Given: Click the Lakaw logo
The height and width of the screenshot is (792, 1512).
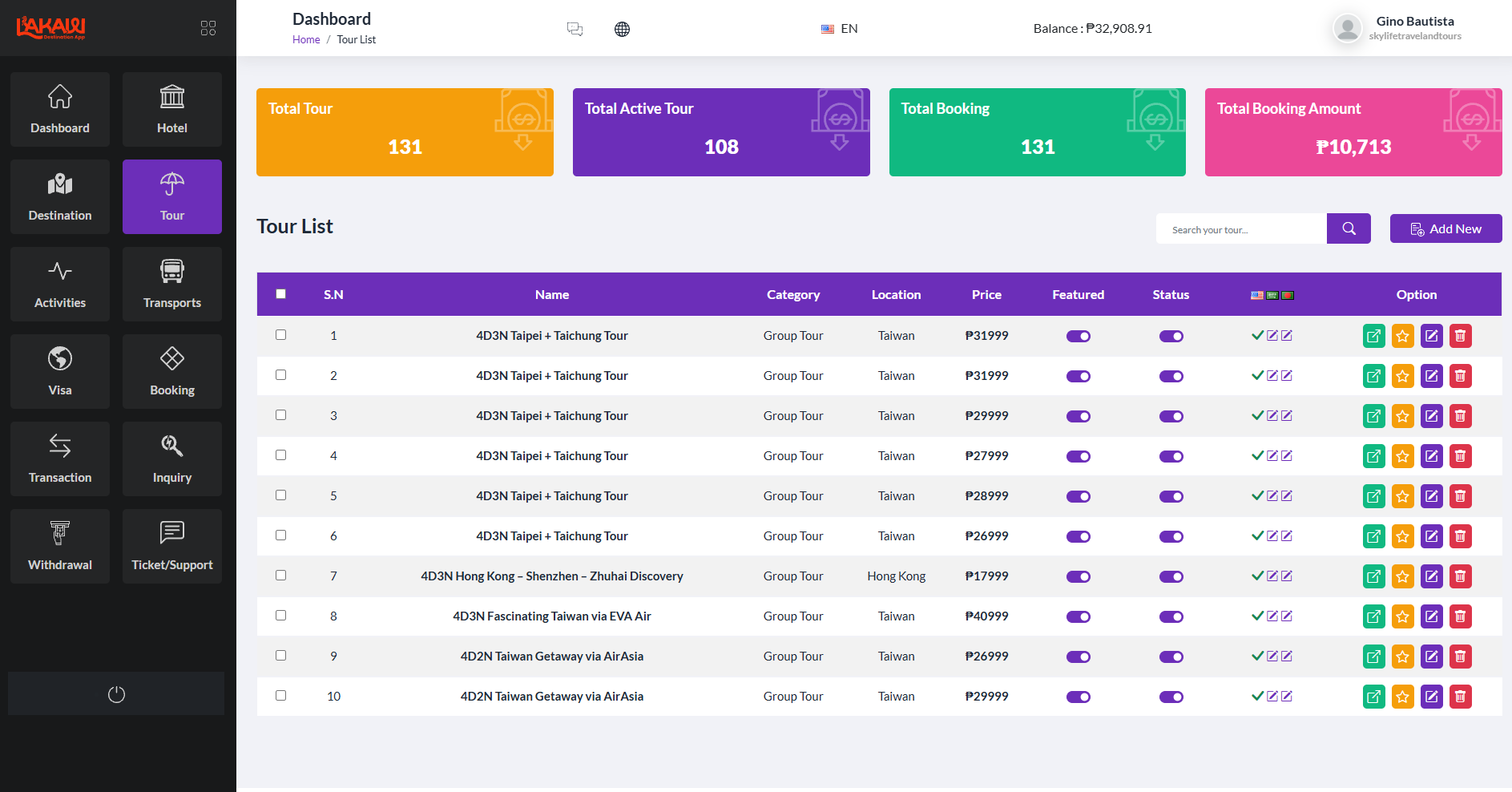Looking at the screenshot, I should tap(51, 27).
